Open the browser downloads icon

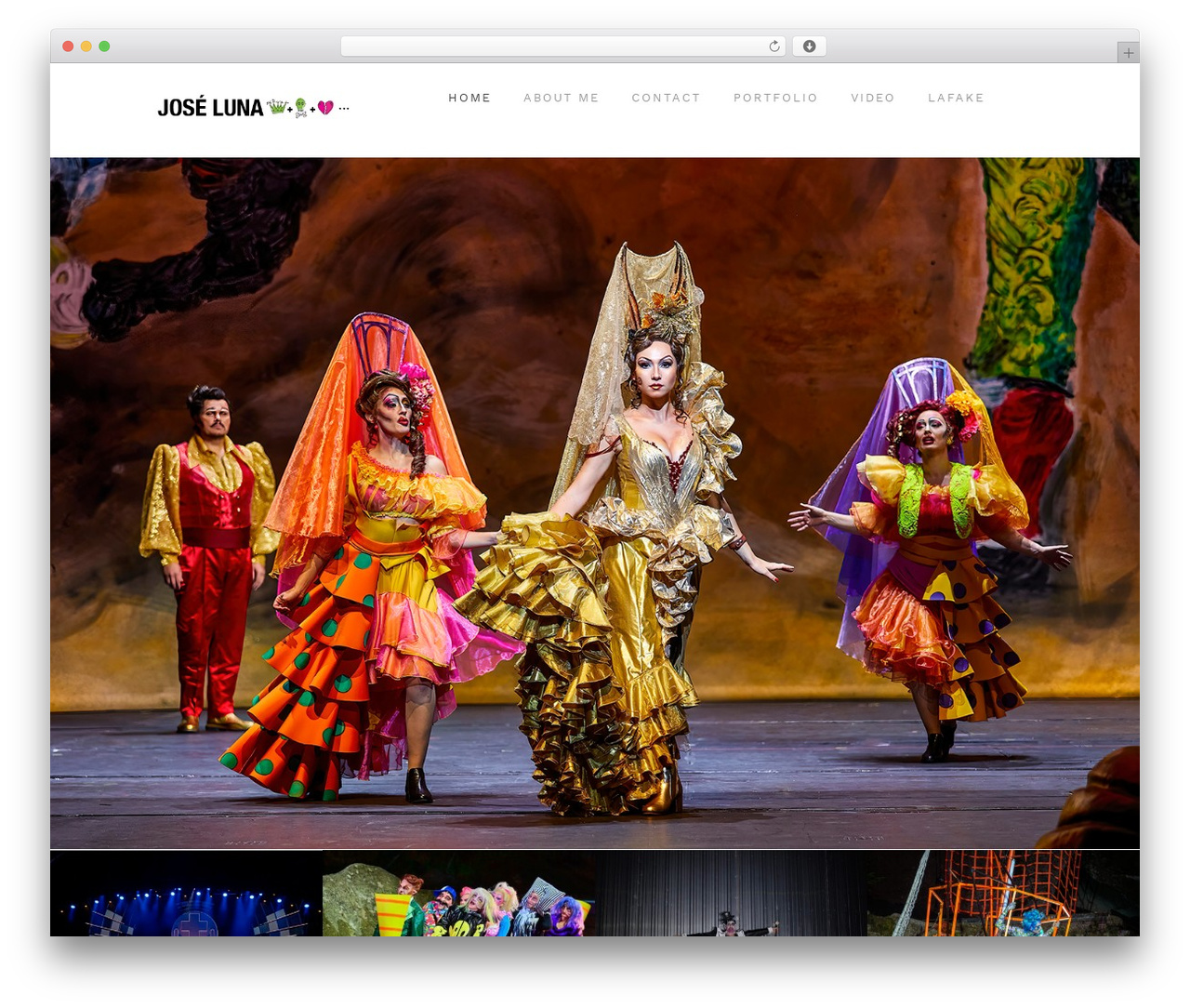click(809, 46)
